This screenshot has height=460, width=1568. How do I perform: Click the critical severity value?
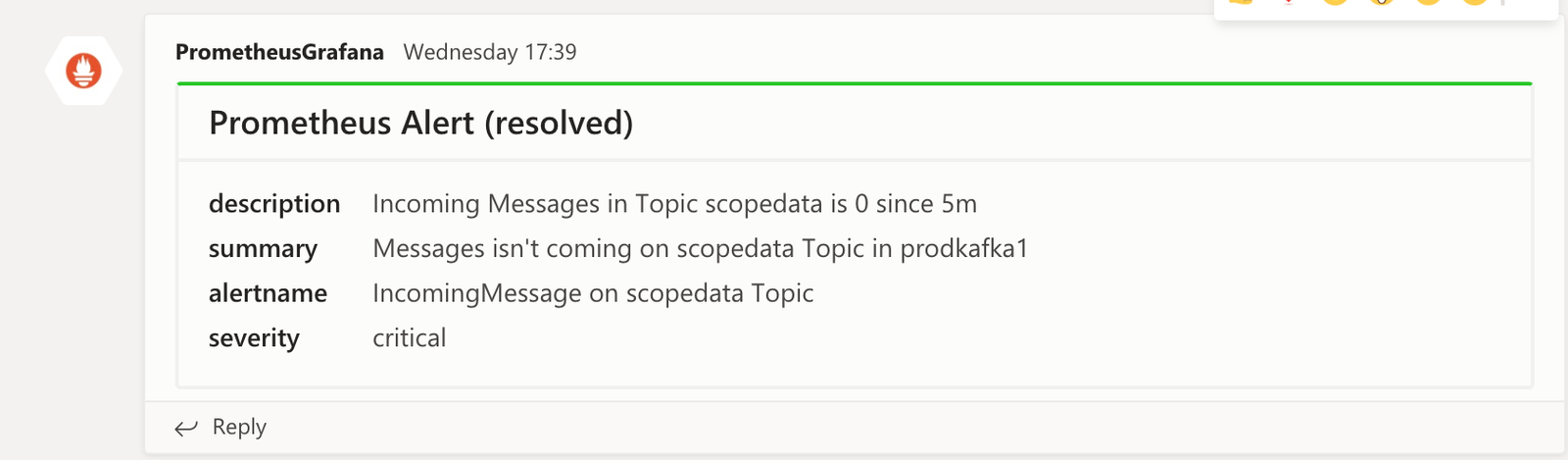click(x=409, y=338)
